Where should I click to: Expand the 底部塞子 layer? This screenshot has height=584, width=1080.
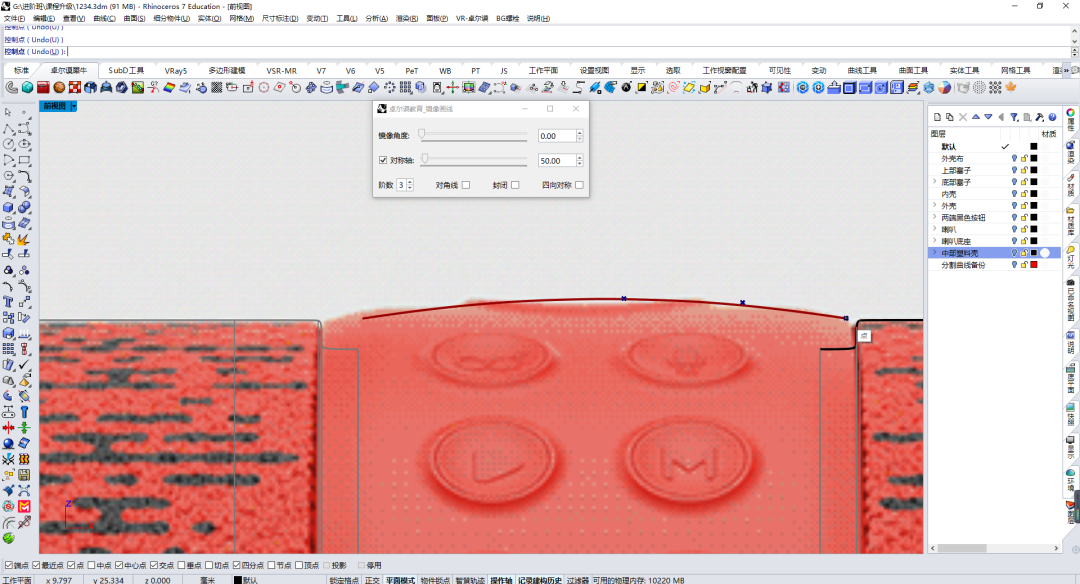click(x=935, y=182)
